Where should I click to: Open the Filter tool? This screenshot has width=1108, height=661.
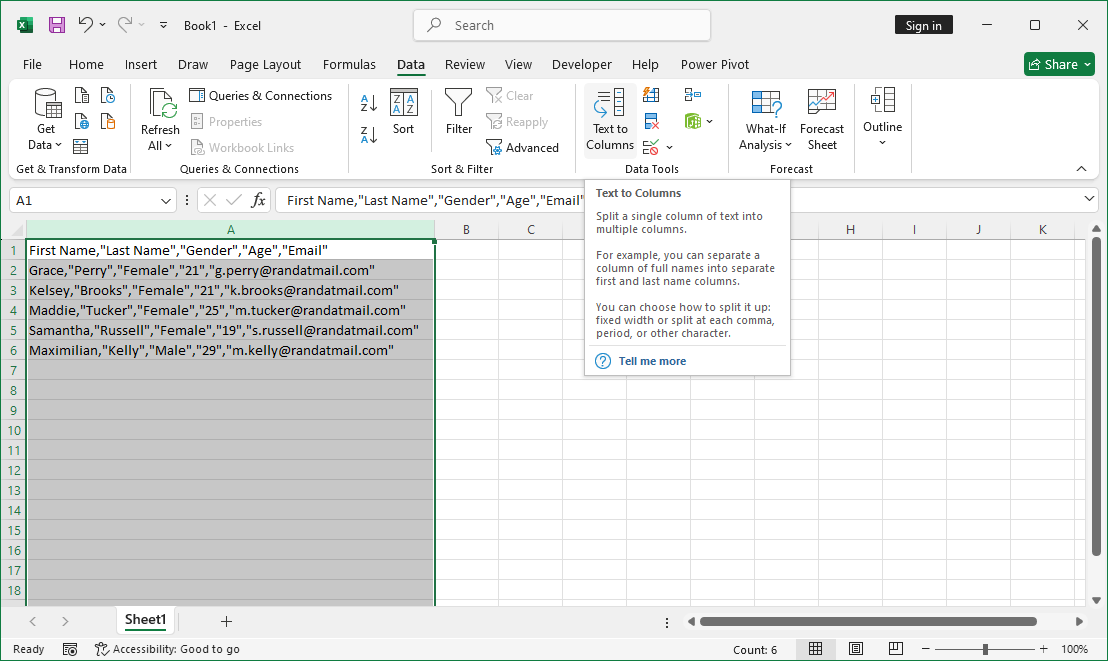459,111
